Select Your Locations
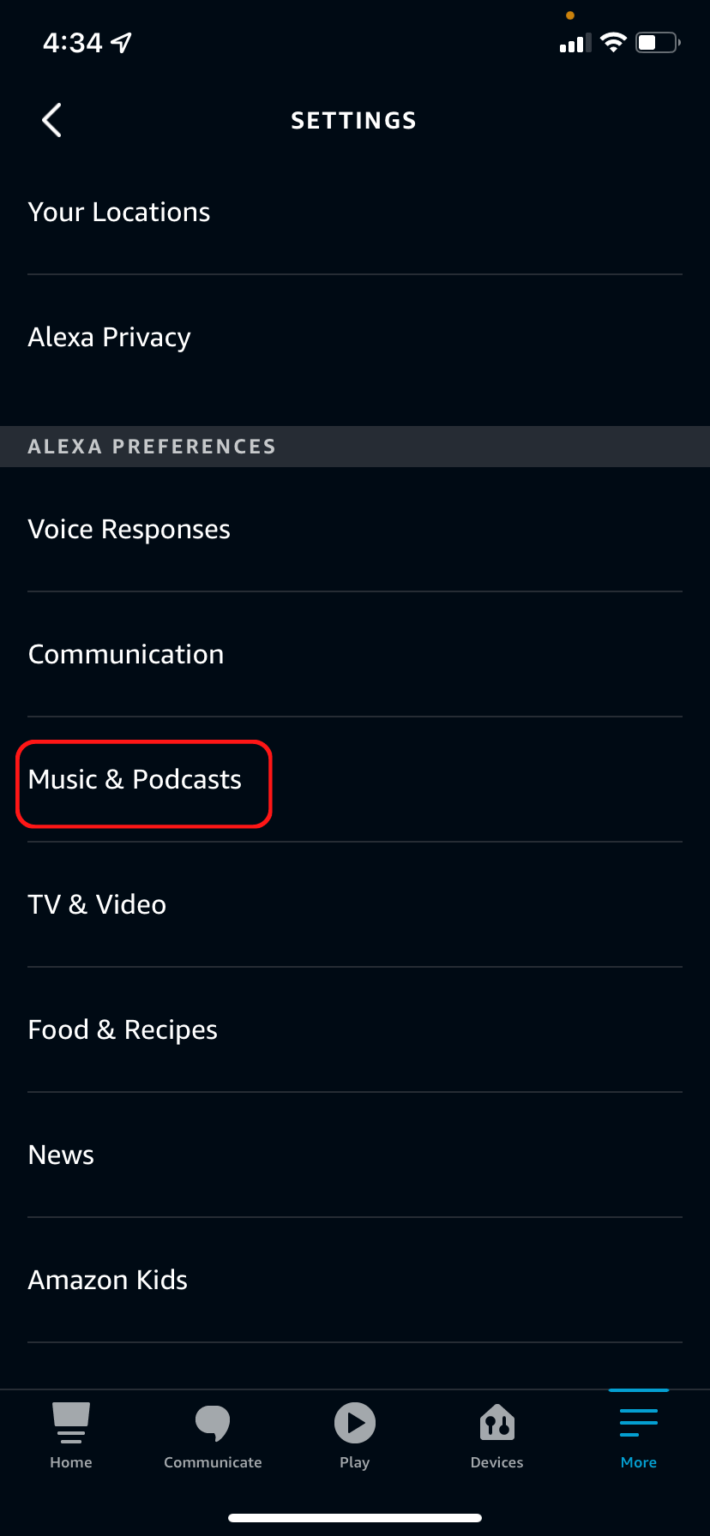The image size is (710, 1536). [119, 212]
